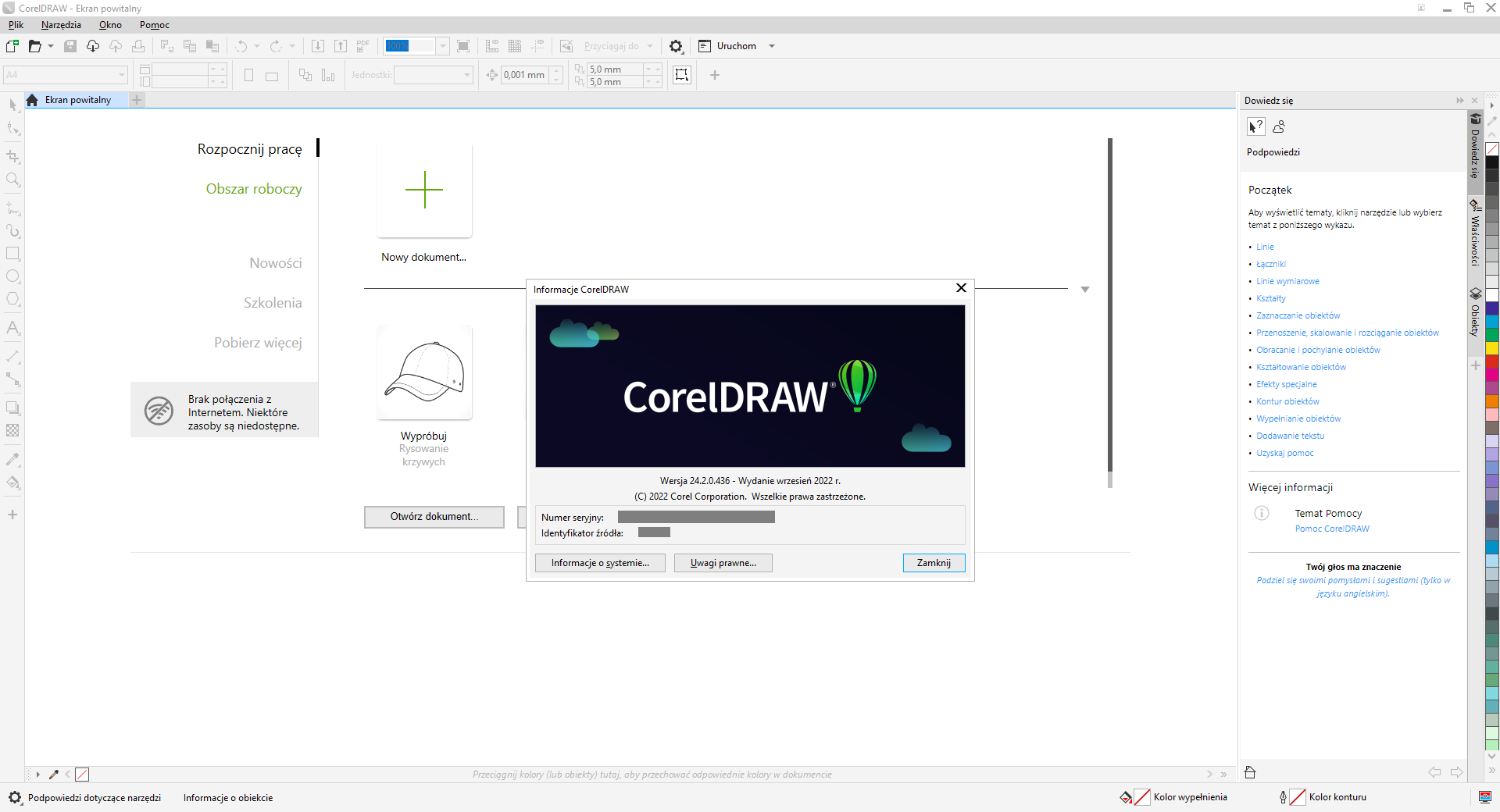The height and width of the screenshot is (812, 1500).
Task: Pick the yellow swatch in color palette
Action: tap(1492, 348)
